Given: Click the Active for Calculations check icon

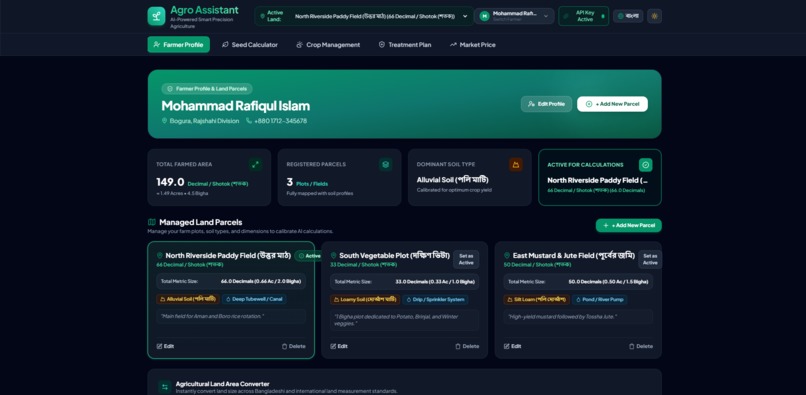Looking at the screenshot, I should point(646,165).
